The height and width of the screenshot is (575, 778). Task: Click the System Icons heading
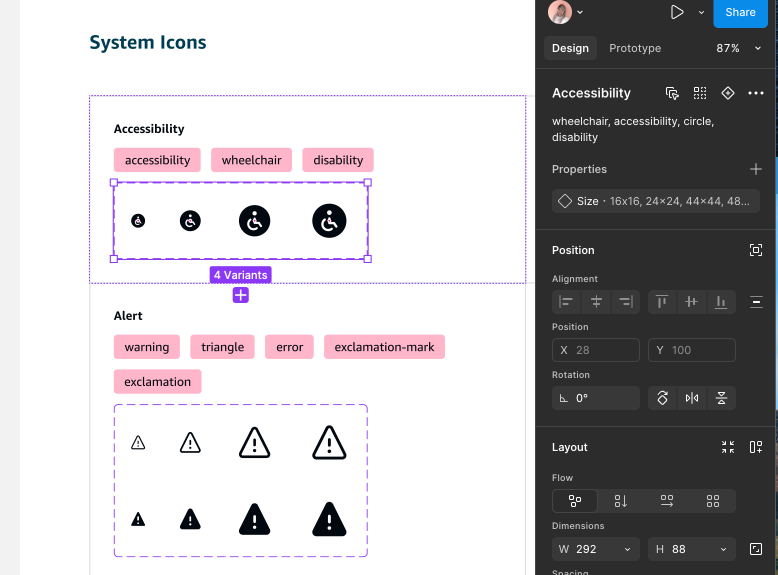tap(148, 43)
